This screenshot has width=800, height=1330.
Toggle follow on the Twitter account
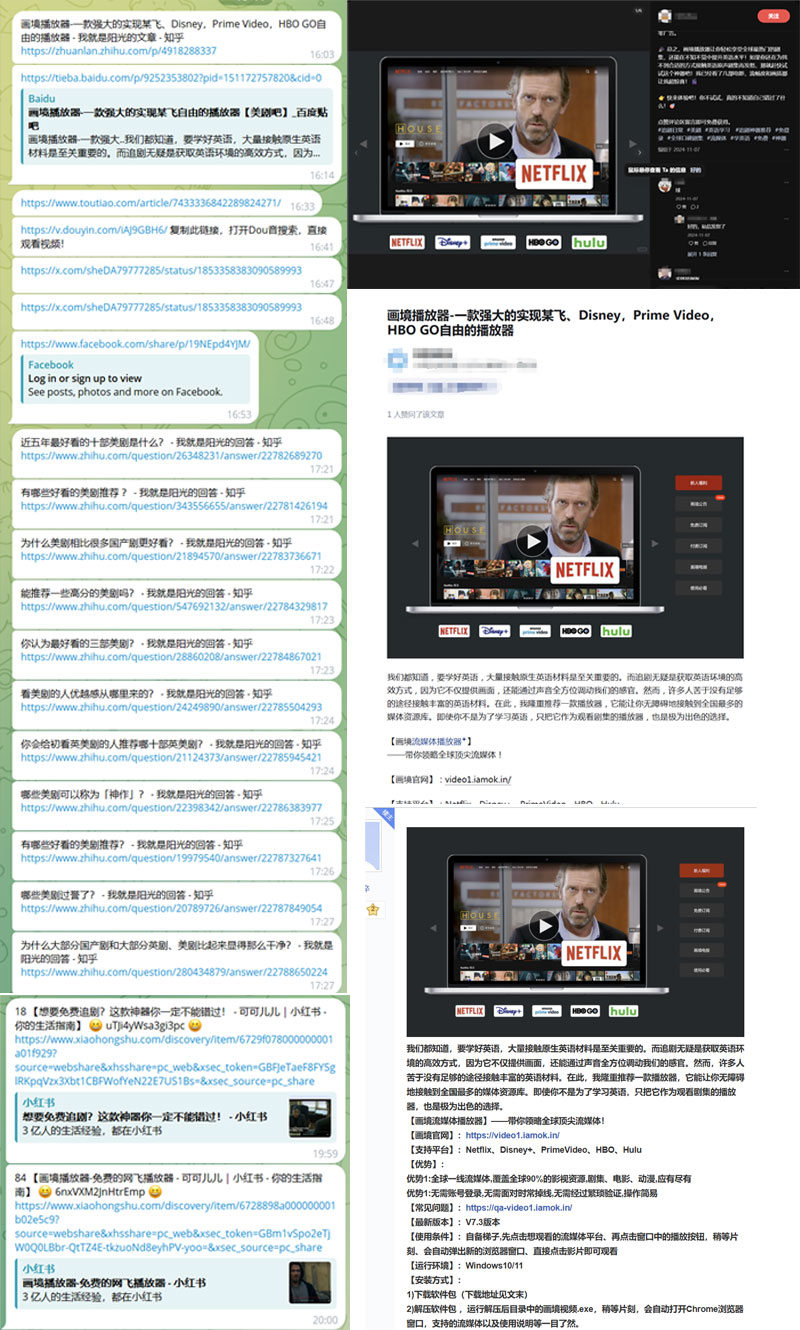[774, 16]
